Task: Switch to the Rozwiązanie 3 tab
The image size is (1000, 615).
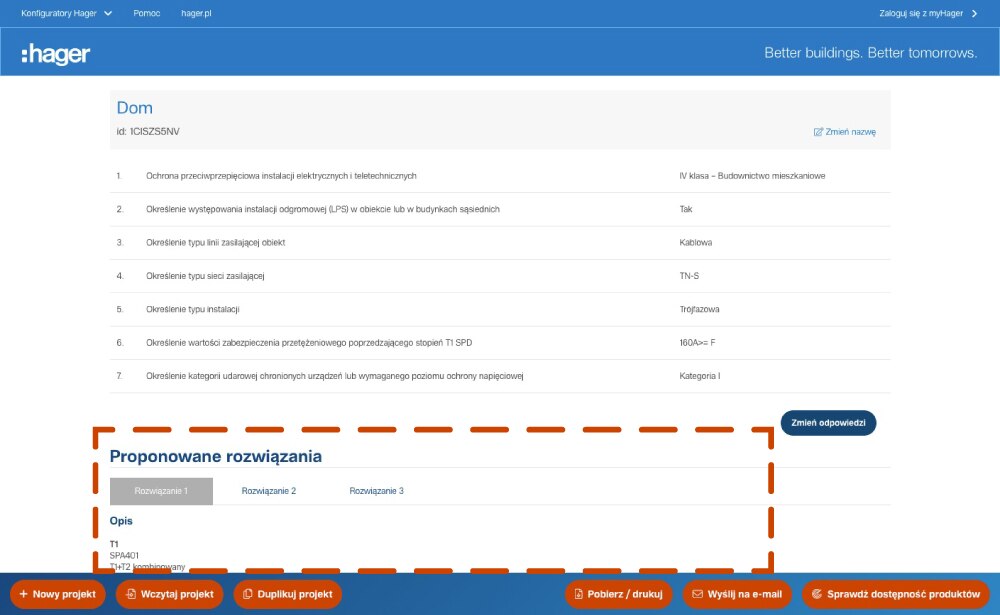Action: point(377,491)
